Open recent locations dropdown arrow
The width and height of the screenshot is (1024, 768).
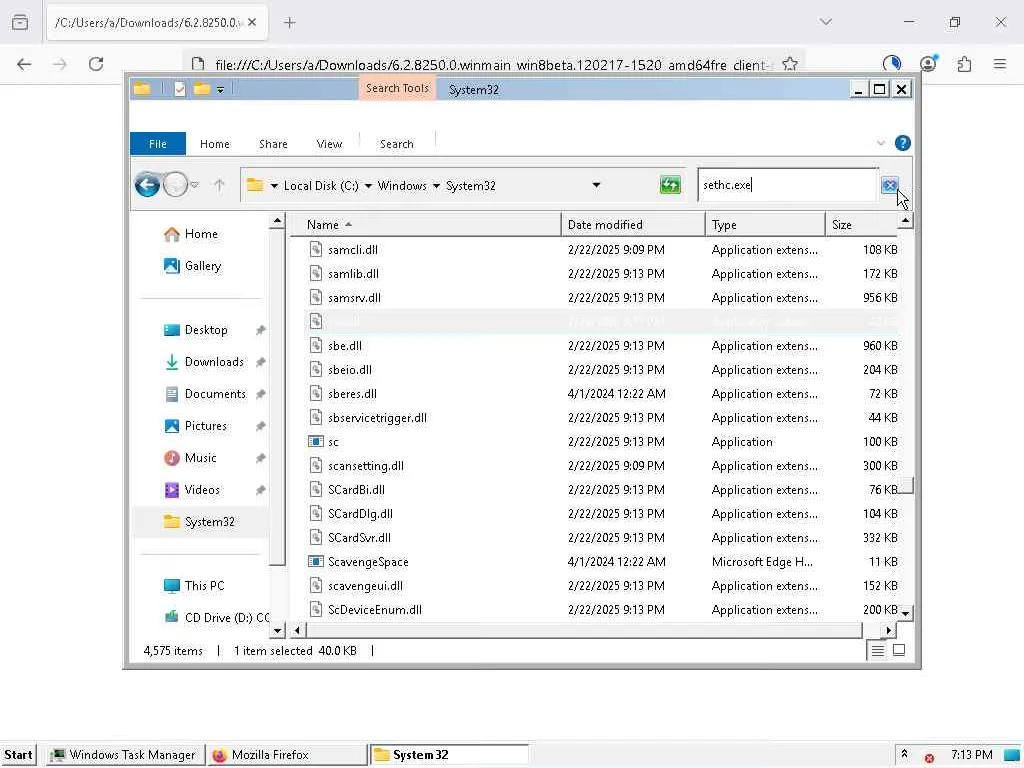click(195, 185)
